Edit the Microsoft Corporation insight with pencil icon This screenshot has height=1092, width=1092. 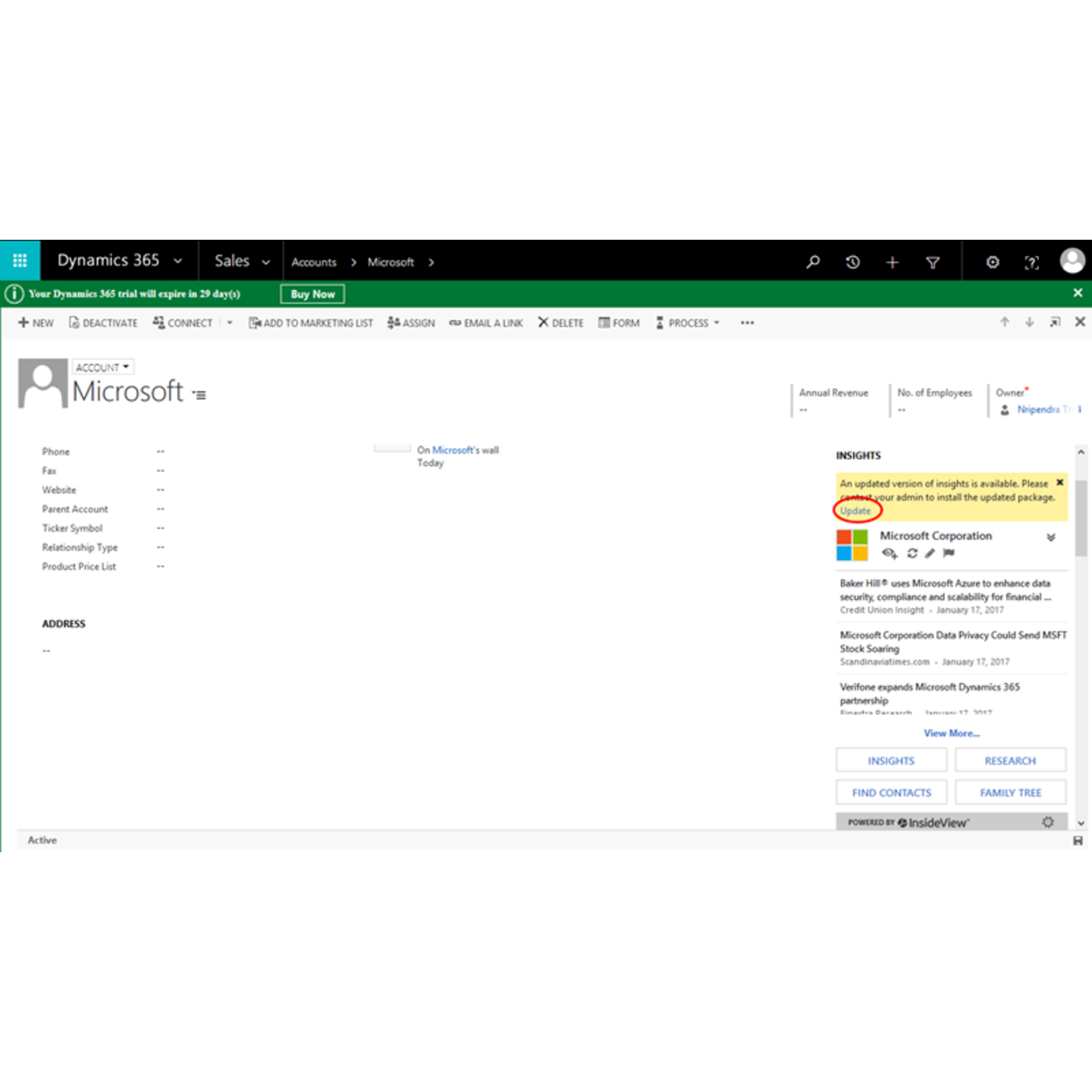(930, 553)
